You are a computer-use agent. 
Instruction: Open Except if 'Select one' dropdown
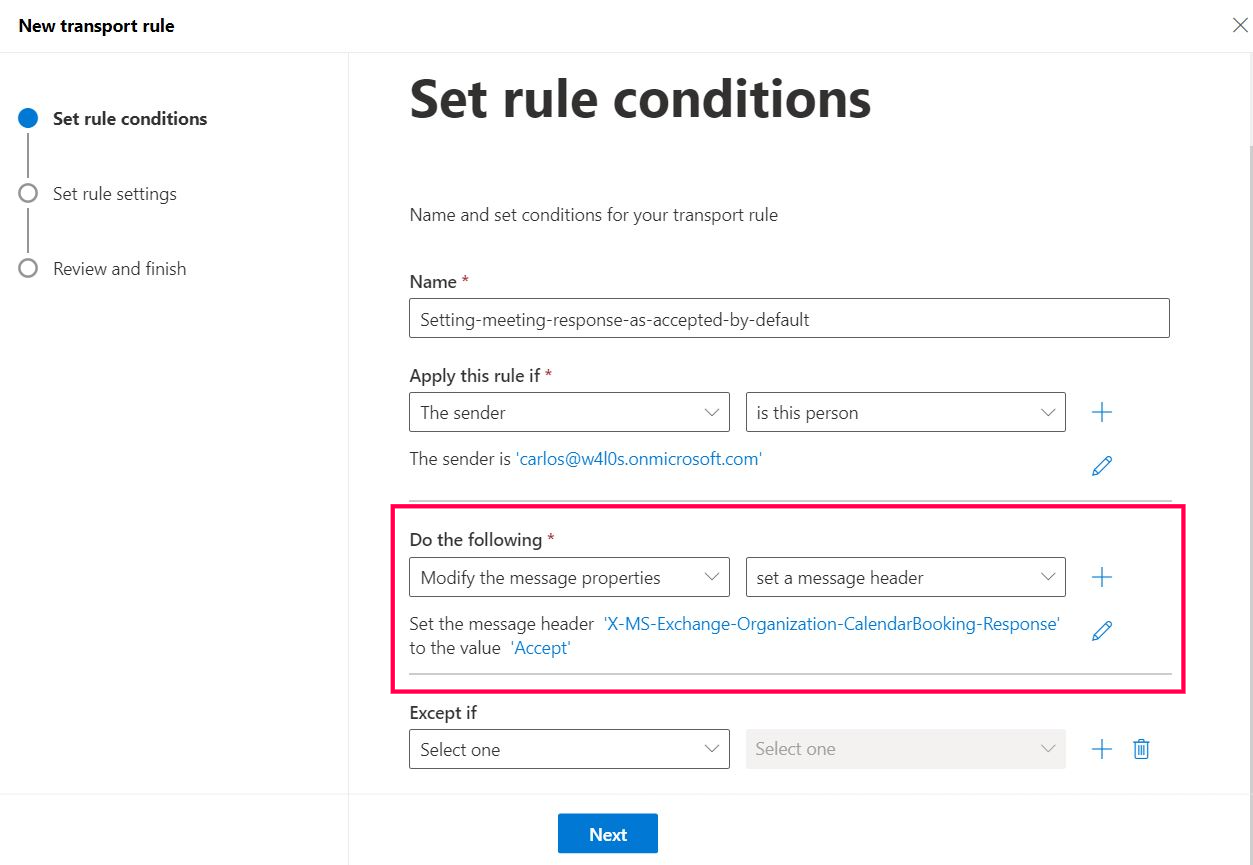point(569,749)
